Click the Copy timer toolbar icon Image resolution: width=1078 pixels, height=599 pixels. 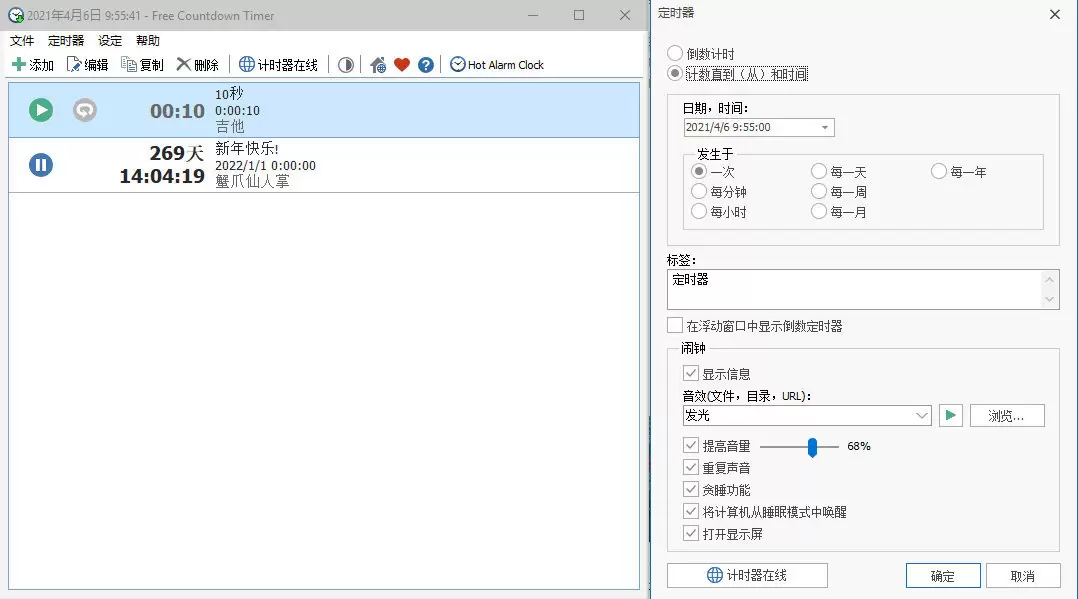click(129, 65)
